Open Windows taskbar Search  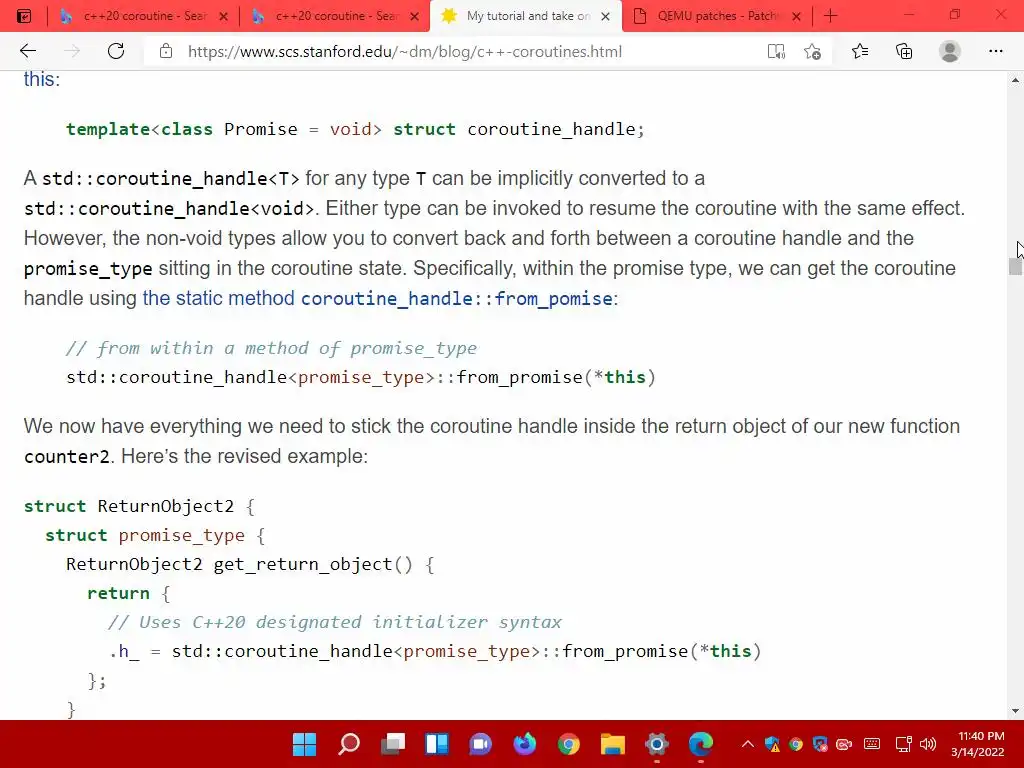click(x=349, y=744)
